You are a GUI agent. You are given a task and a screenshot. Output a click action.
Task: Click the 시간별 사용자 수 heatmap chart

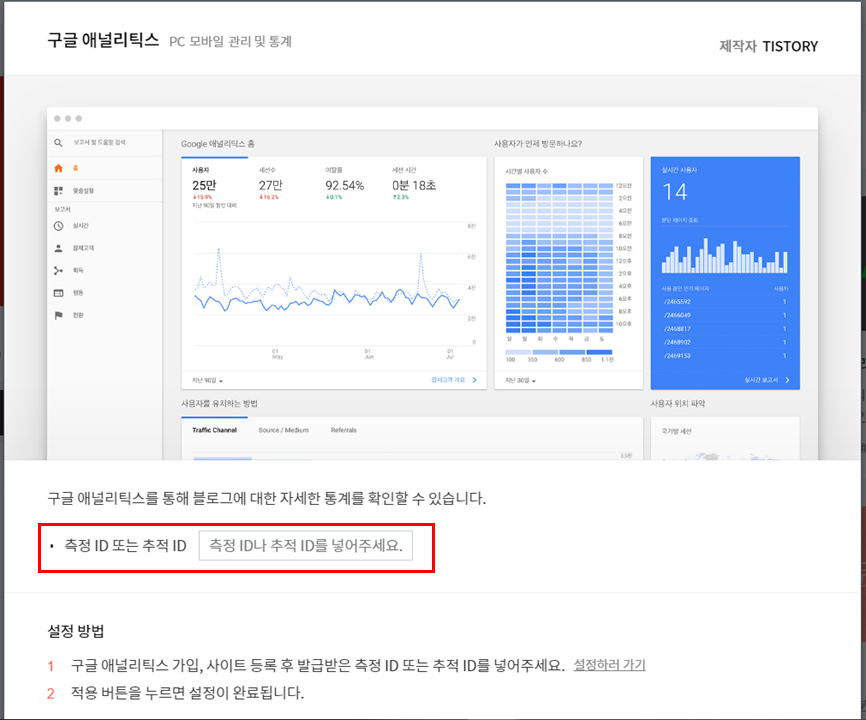coord(559,258)
